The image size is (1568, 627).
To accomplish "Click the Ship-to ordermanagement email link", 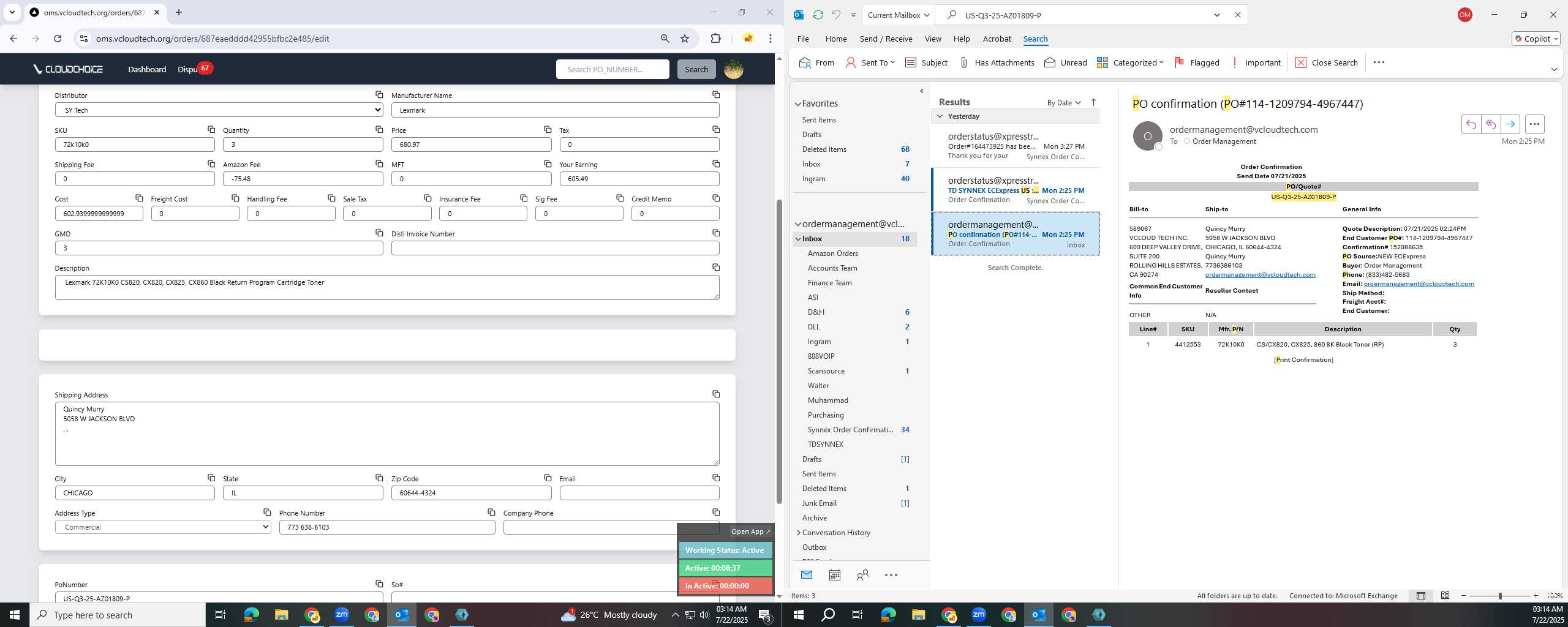I will coord(1260,274).
